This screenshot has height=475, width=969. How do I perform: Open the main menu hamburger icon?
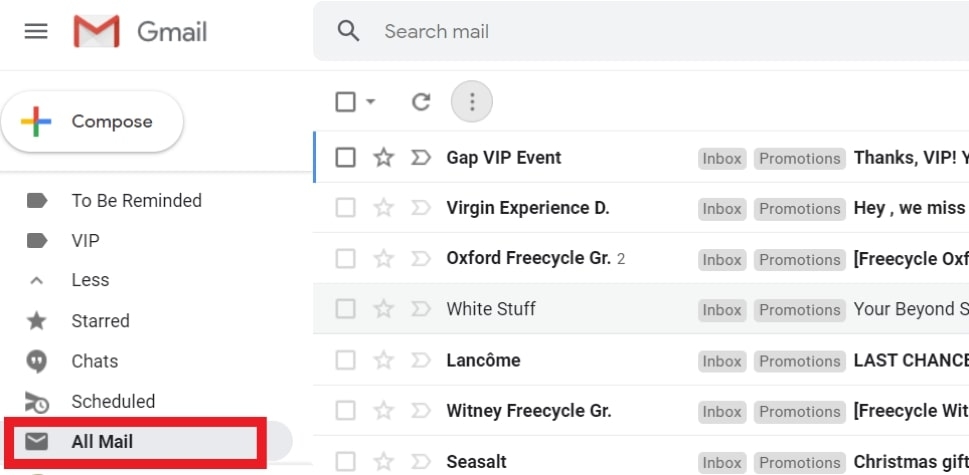click(x=36, y=32)
